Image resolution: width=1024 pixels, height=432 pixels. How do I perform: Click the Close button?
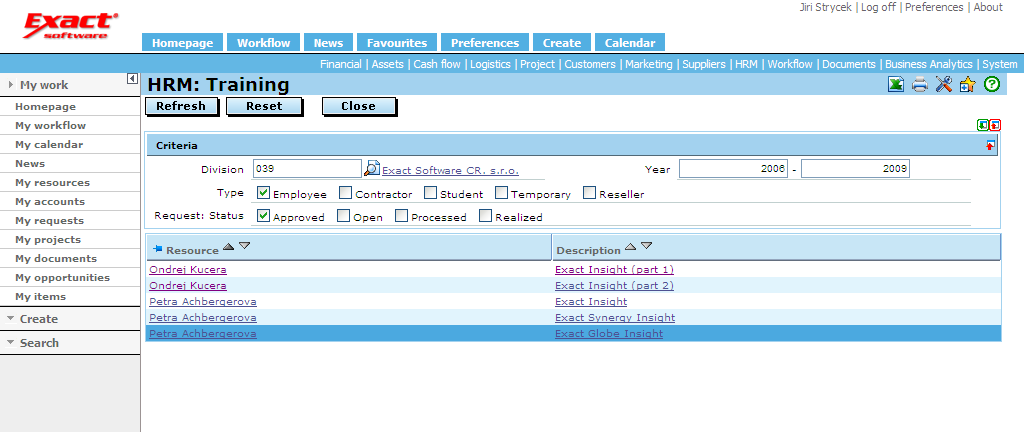click(x=359, y=106)
